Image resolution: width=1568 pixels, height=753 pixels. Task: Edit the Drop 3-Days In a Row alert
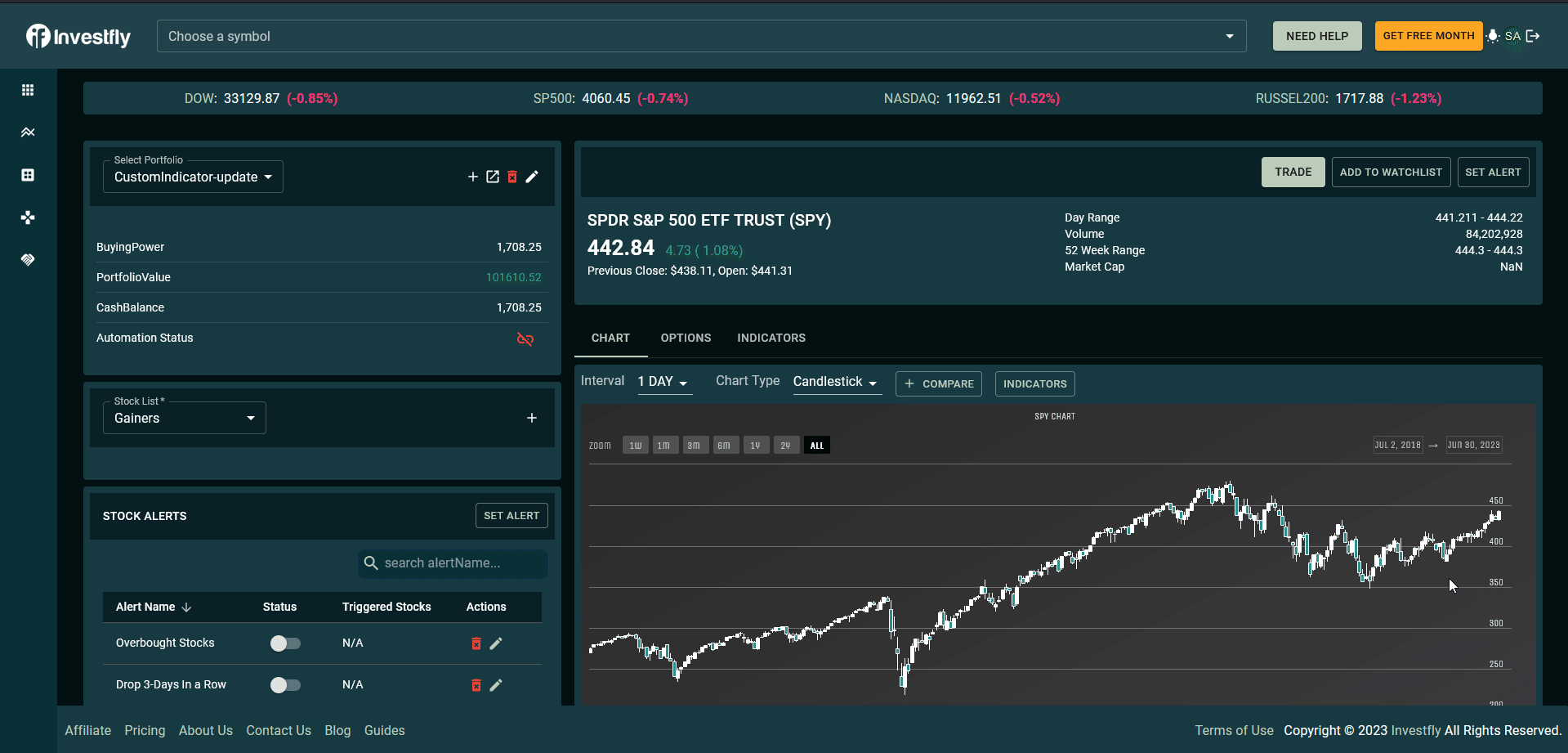(496, 685)
